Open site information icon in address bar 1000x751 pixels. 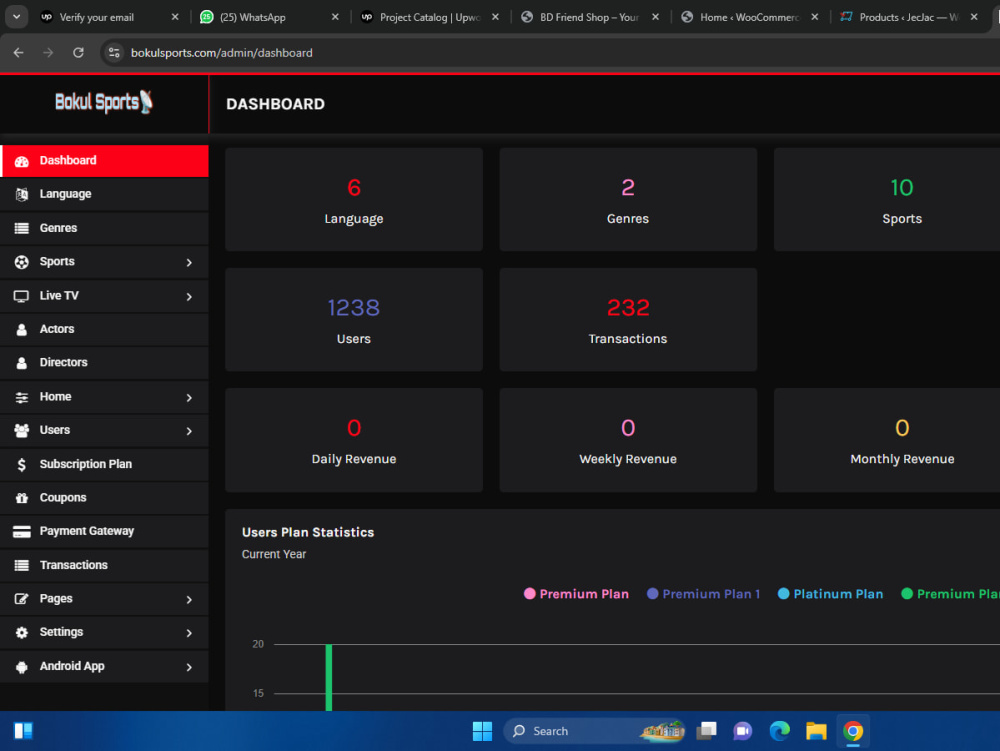pyautogui.click(x=114, y=52)
